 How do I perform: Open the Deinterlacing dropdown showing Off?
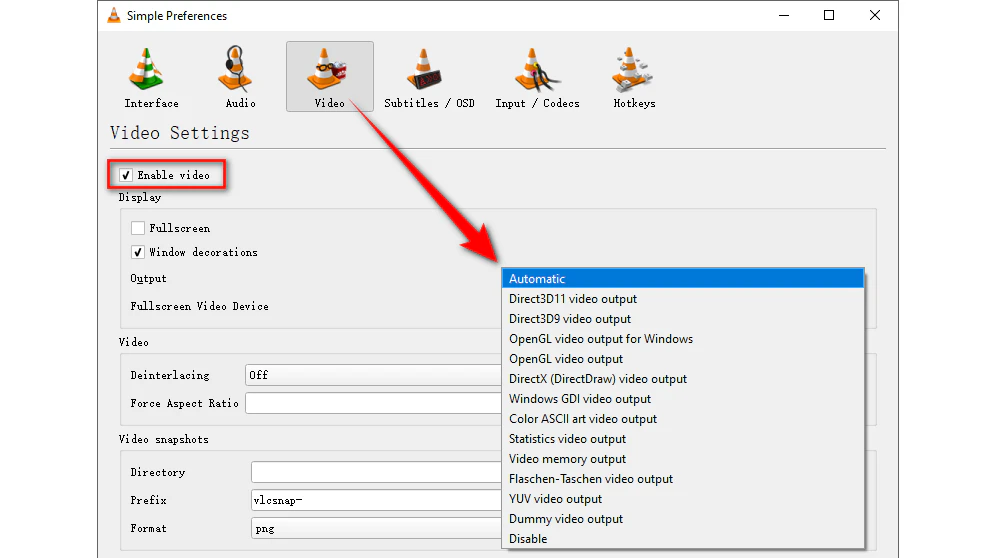(373, 375)
